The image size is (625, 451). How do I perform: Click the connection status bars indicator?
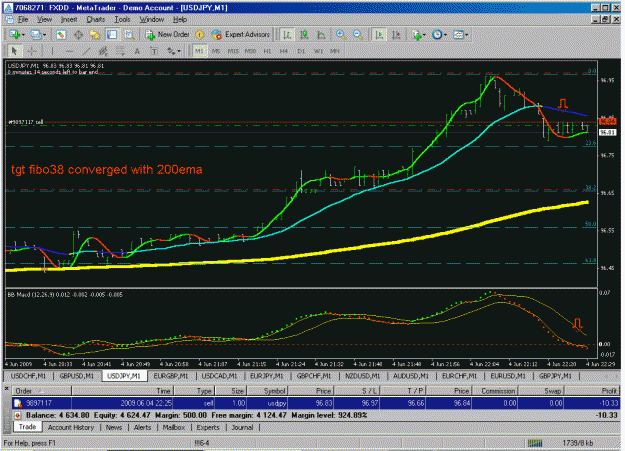tap(535, 443)
